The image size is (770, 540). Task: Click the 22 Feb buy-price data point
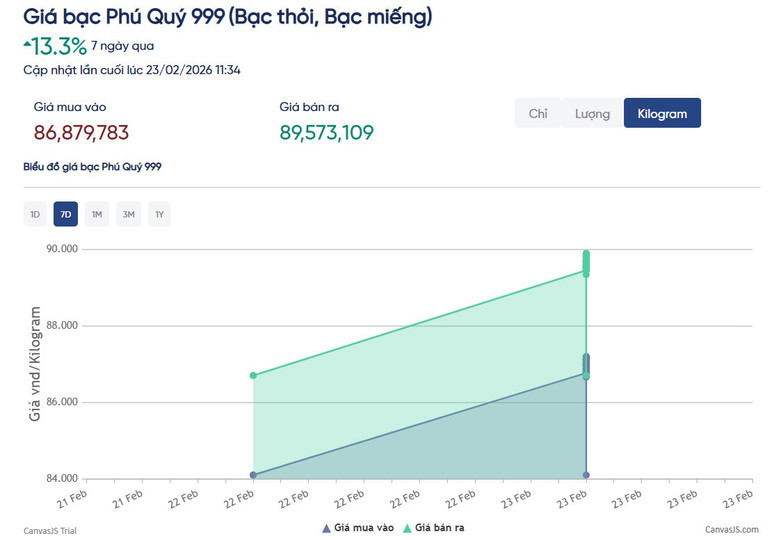pos(253,475)
